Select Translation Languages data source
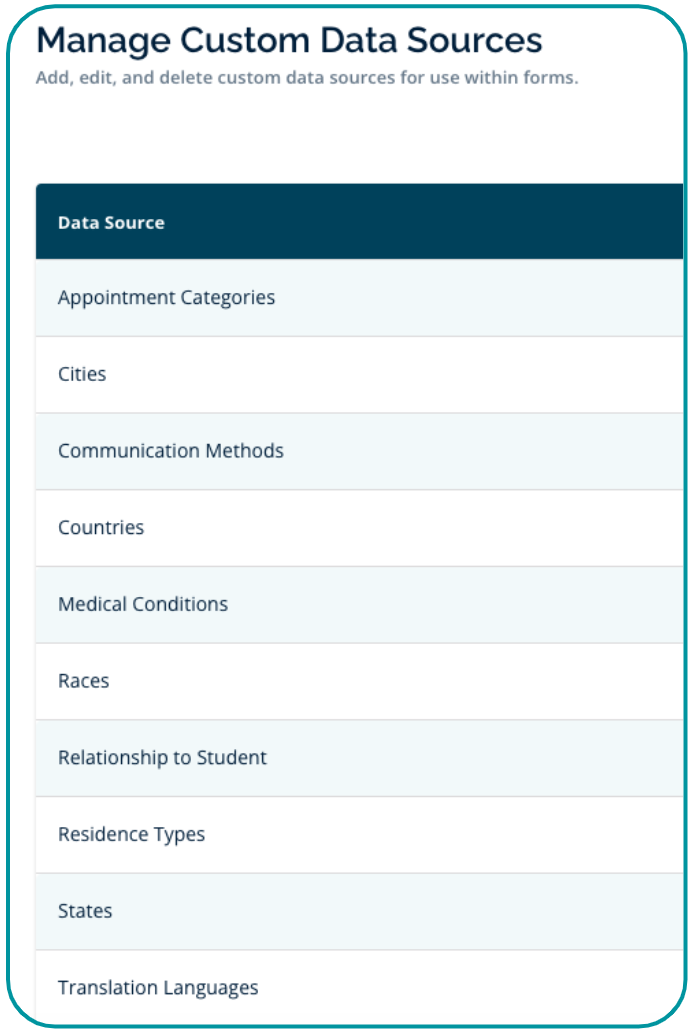The height and width of the screenshot is (1031, 693). click(x=158, y=988)
